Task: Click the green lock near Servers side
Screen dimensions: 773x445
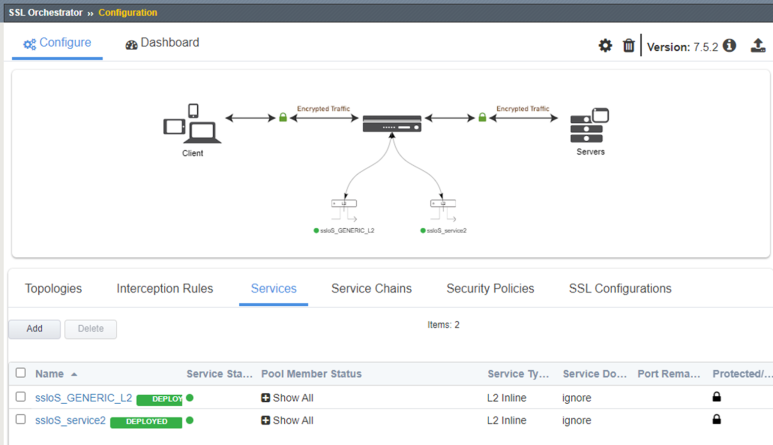Action: tap(482, 117)
